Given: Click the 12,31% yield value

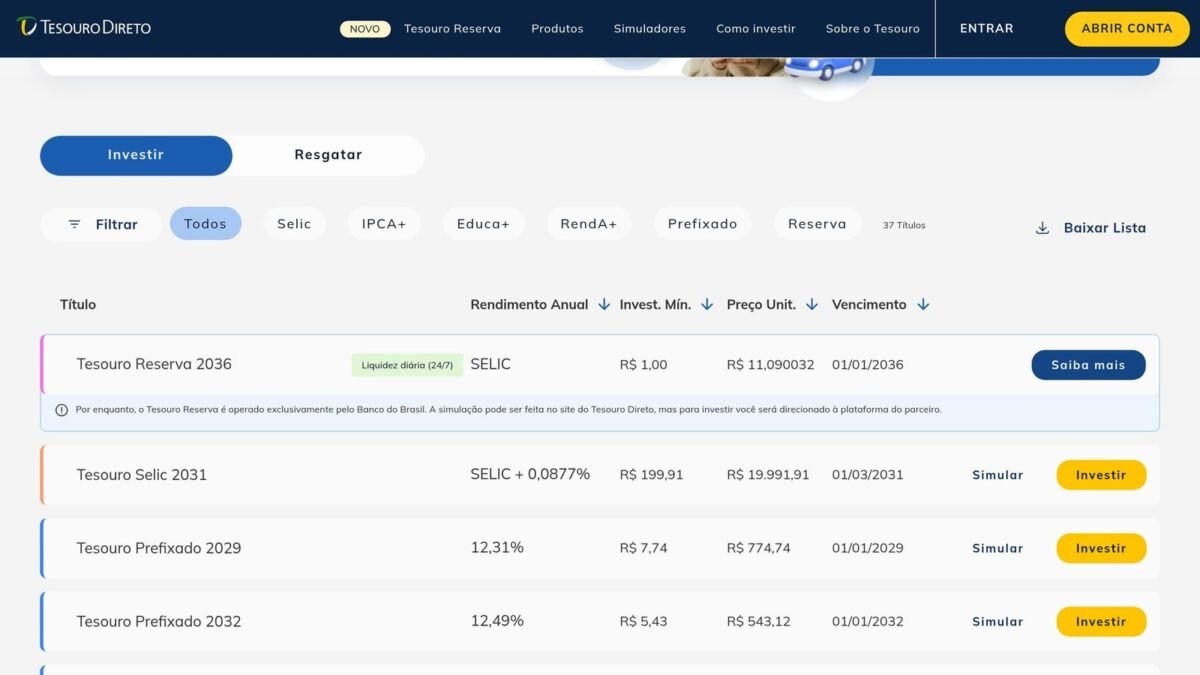Looking at the screenshot, I should (497, 547).
